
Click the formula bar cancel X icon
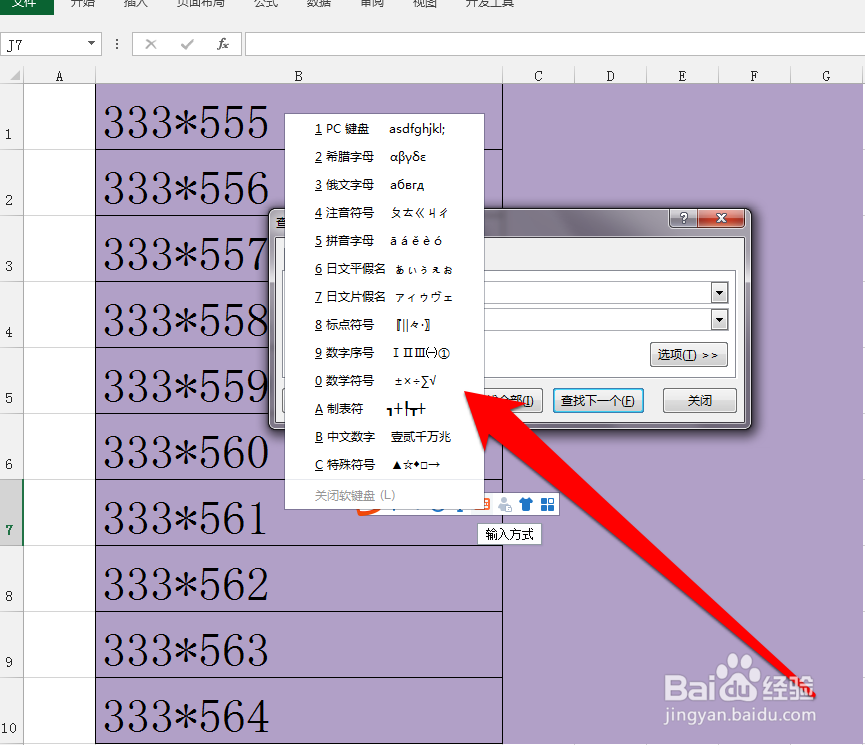point(151,44)
